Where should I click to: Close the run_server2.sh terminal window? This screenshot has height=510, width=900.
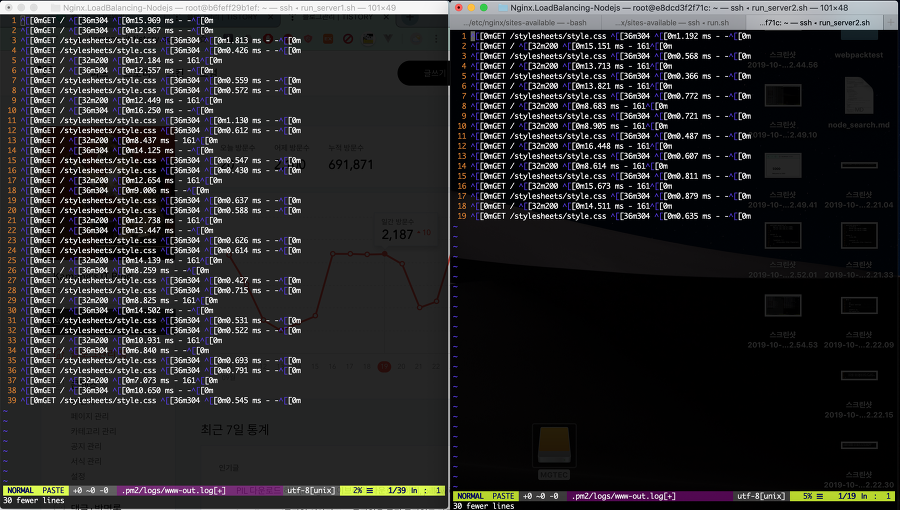coord(459,7)
